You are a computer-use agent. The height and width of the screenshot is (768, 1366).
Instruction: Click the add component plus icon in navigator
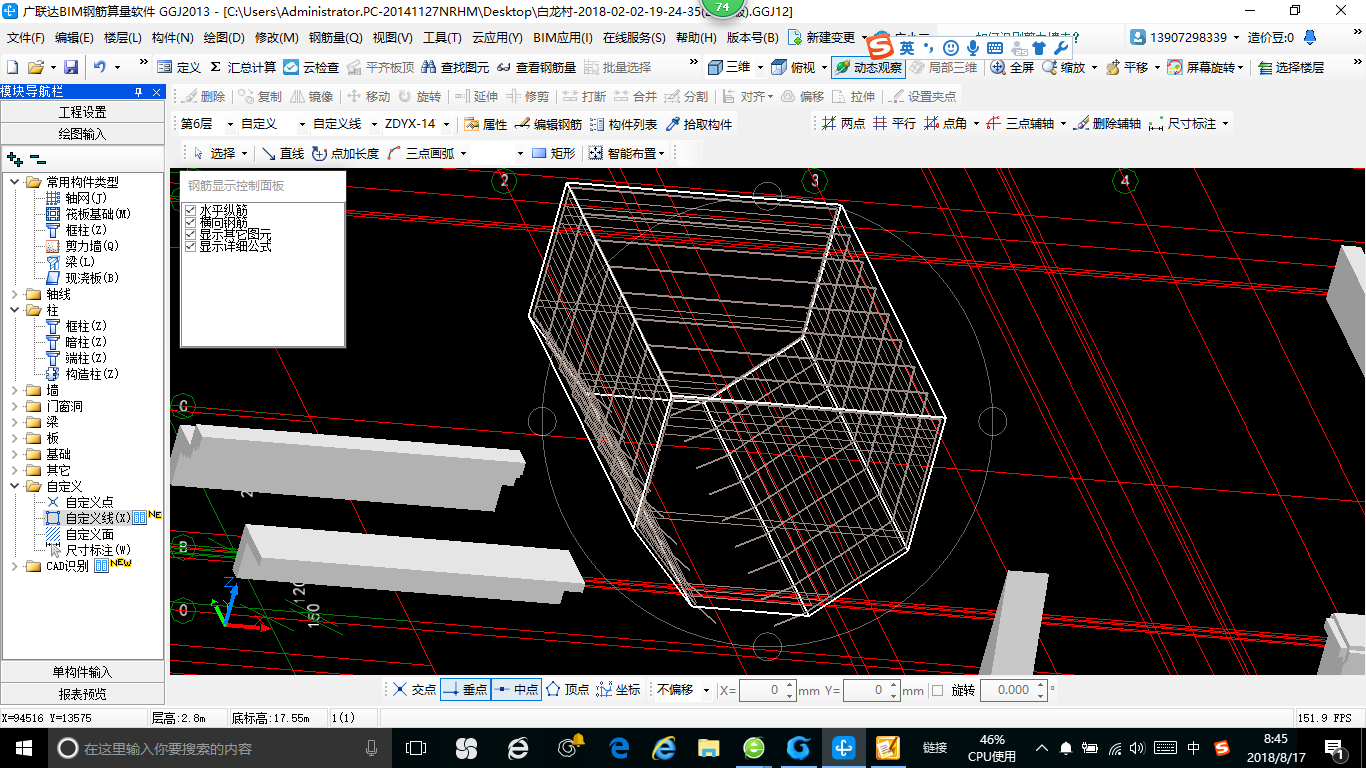click(x=15, y=158)
